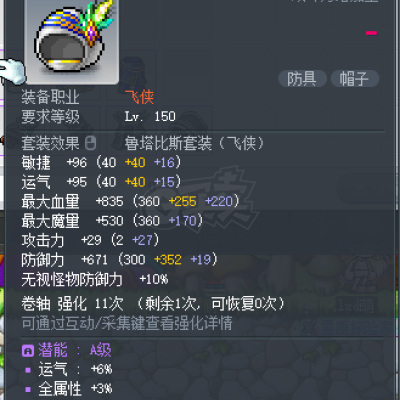
Task: Click the 卷轴 强化 11次 upgrade line
Action: [x=153, y=304]
